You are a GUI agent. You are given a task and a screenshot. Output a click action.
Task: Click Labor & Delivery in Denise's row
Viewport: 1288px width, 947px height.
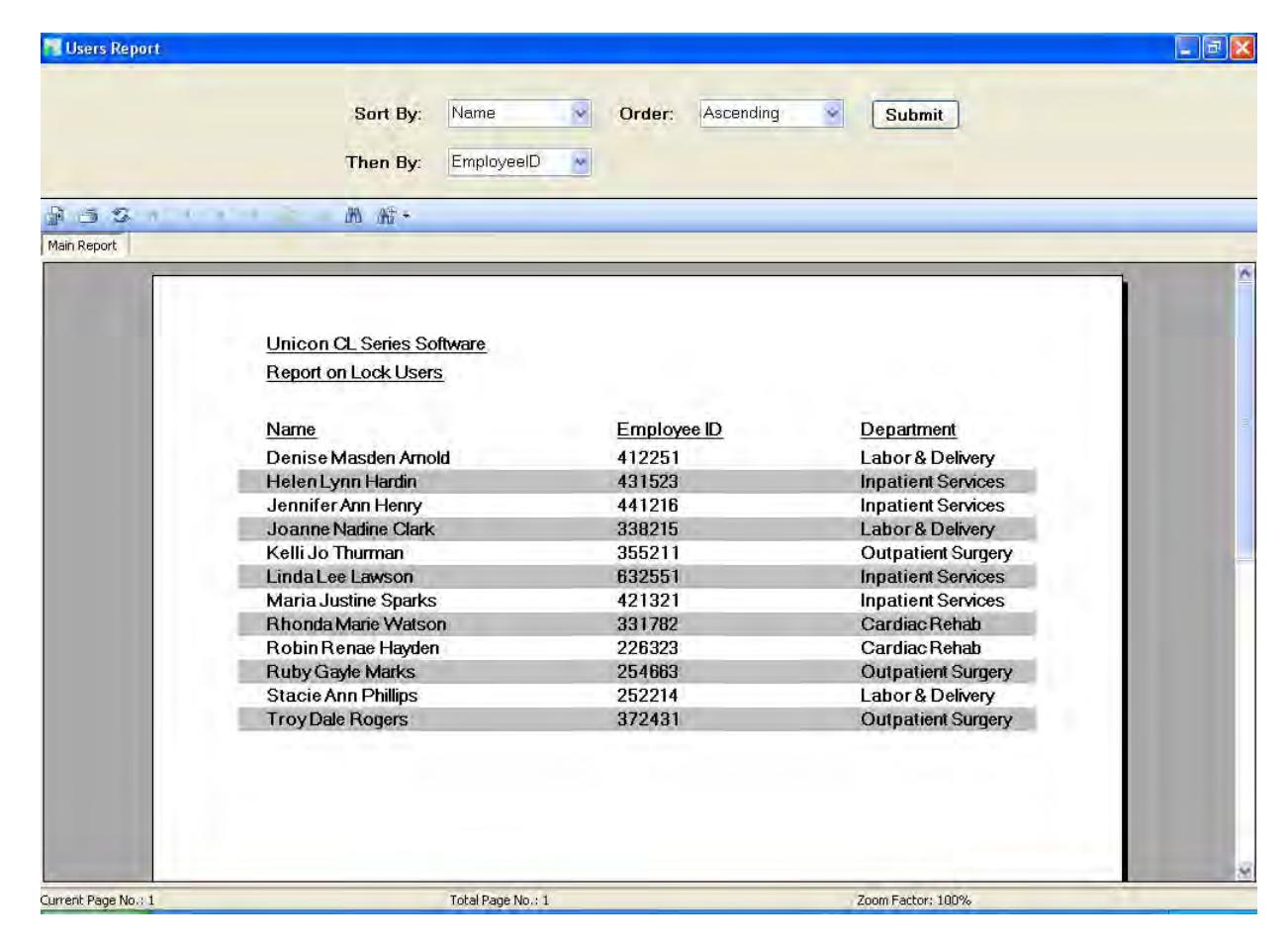[x=927, y=457]
